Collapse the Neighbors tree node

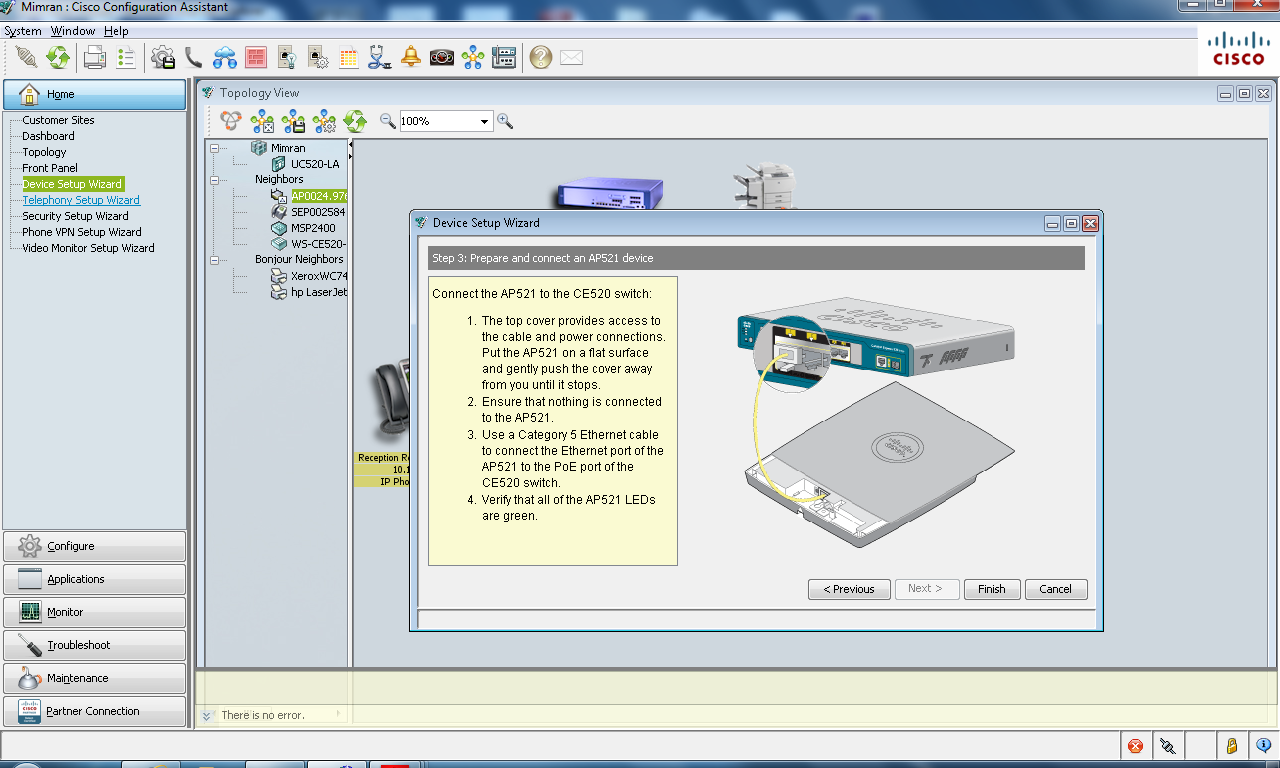coord(215,180)
